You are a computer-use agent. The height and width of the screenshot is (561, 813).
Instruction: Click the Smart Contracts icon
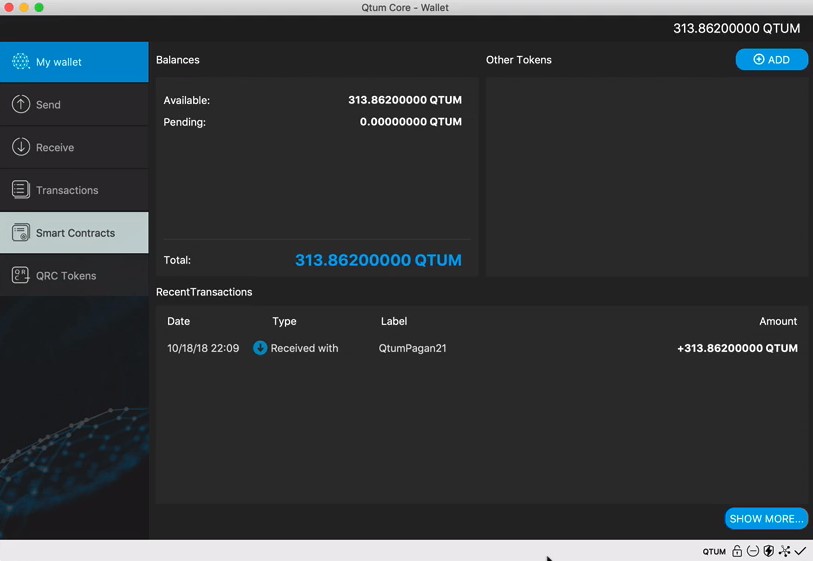click(x=21, y=233)
